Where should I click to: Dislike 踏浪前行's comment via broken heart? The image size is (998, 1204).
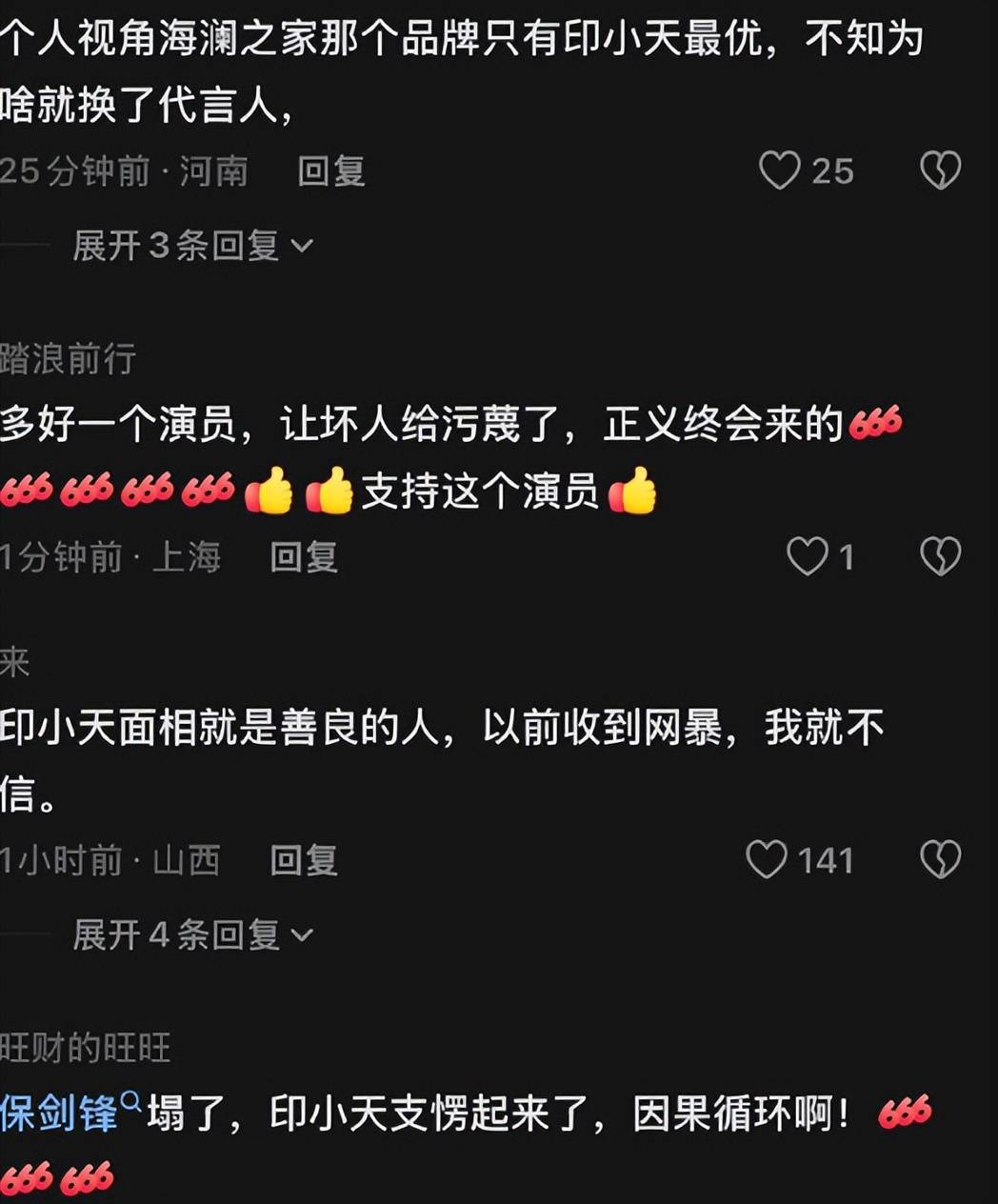940,556
